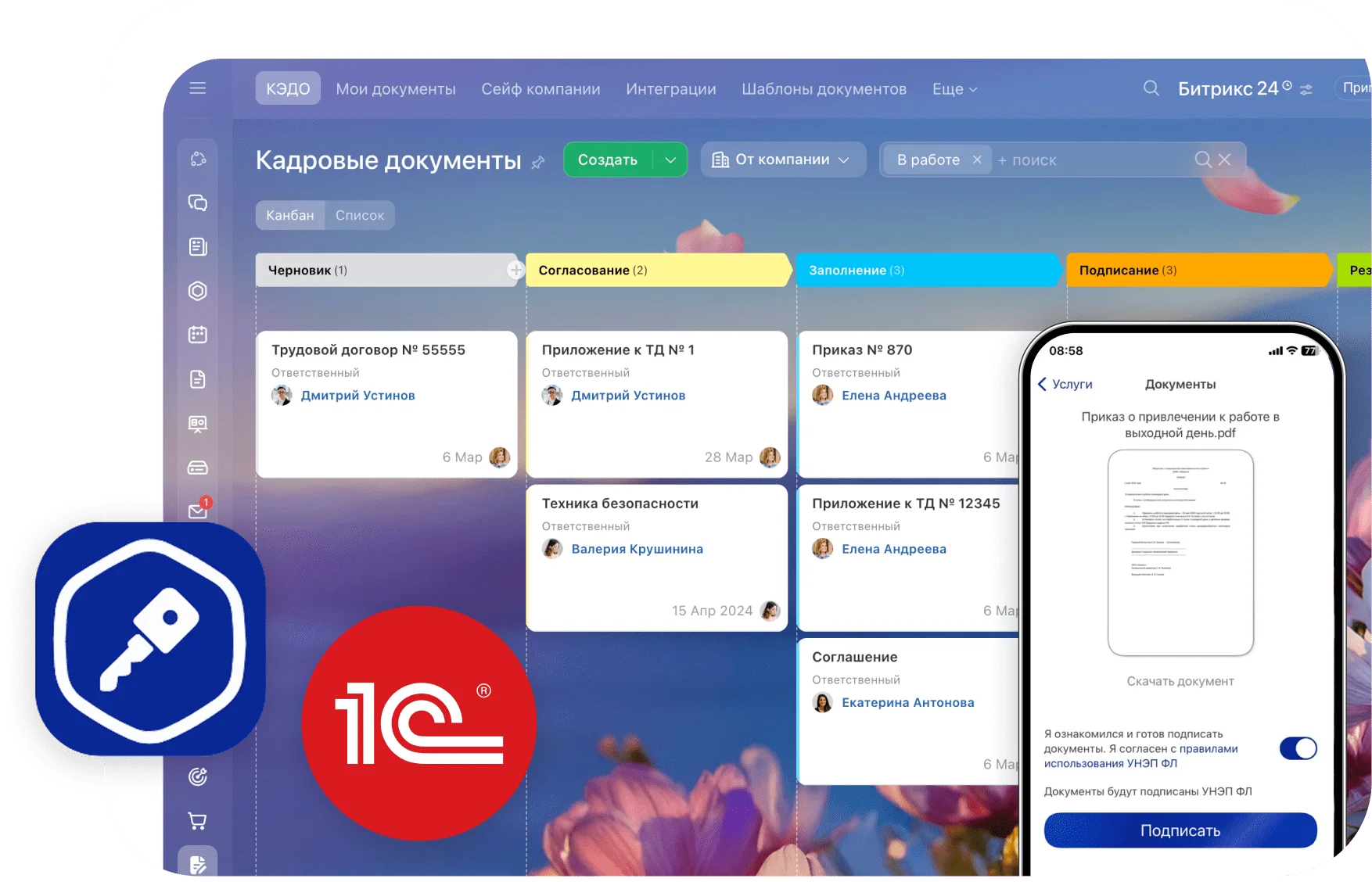This screenshot has height=882, width=1372.
Task: Open Елена Андреева on Приказ № 870 card
Action: click(x=893, y=396)
